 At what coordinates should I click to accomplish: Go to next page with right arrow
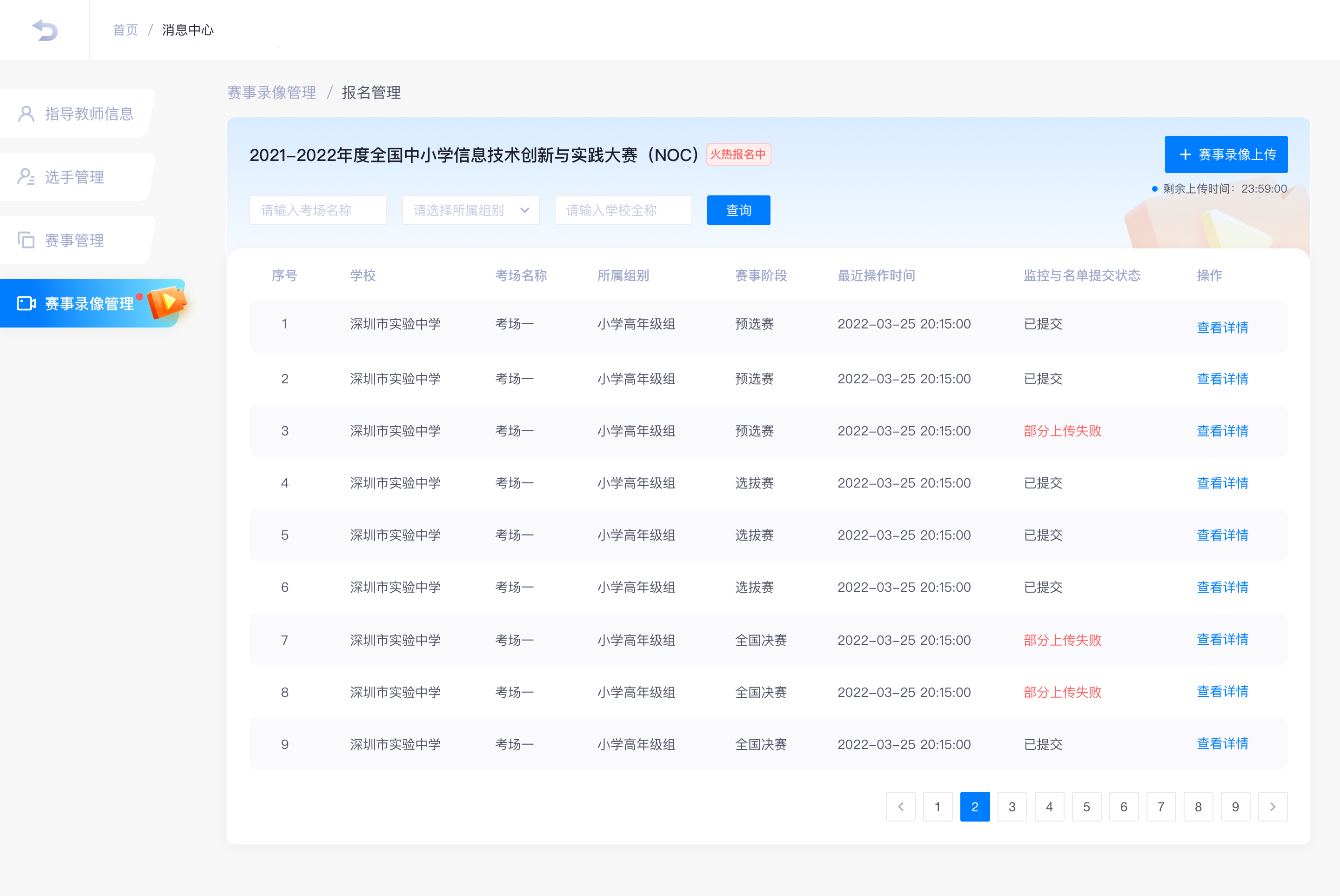pyautogui.click(x=1273, y=806)
